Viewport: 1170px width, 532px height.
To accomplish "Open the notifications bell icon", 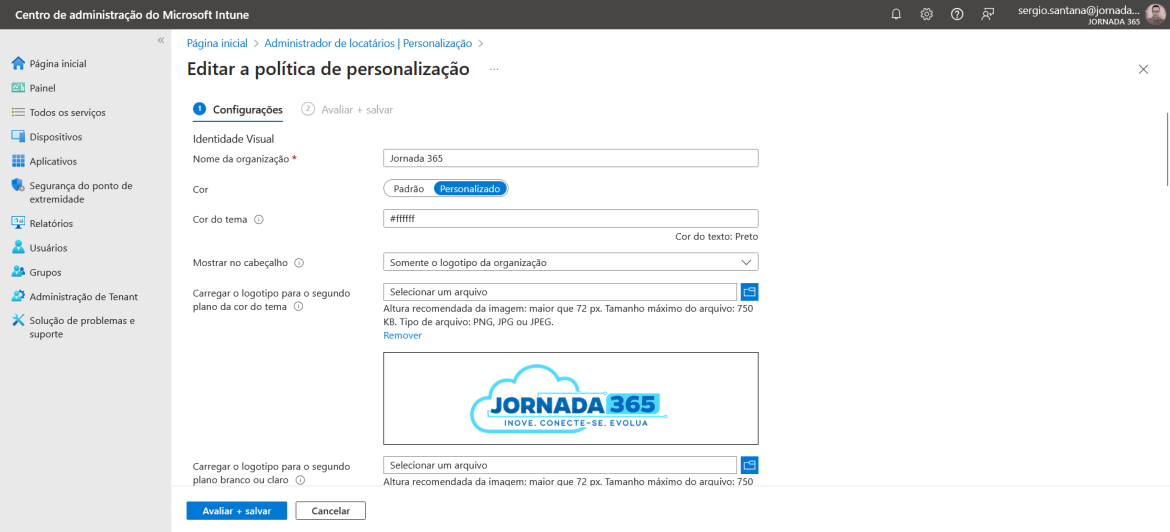I will pos(896,14).
